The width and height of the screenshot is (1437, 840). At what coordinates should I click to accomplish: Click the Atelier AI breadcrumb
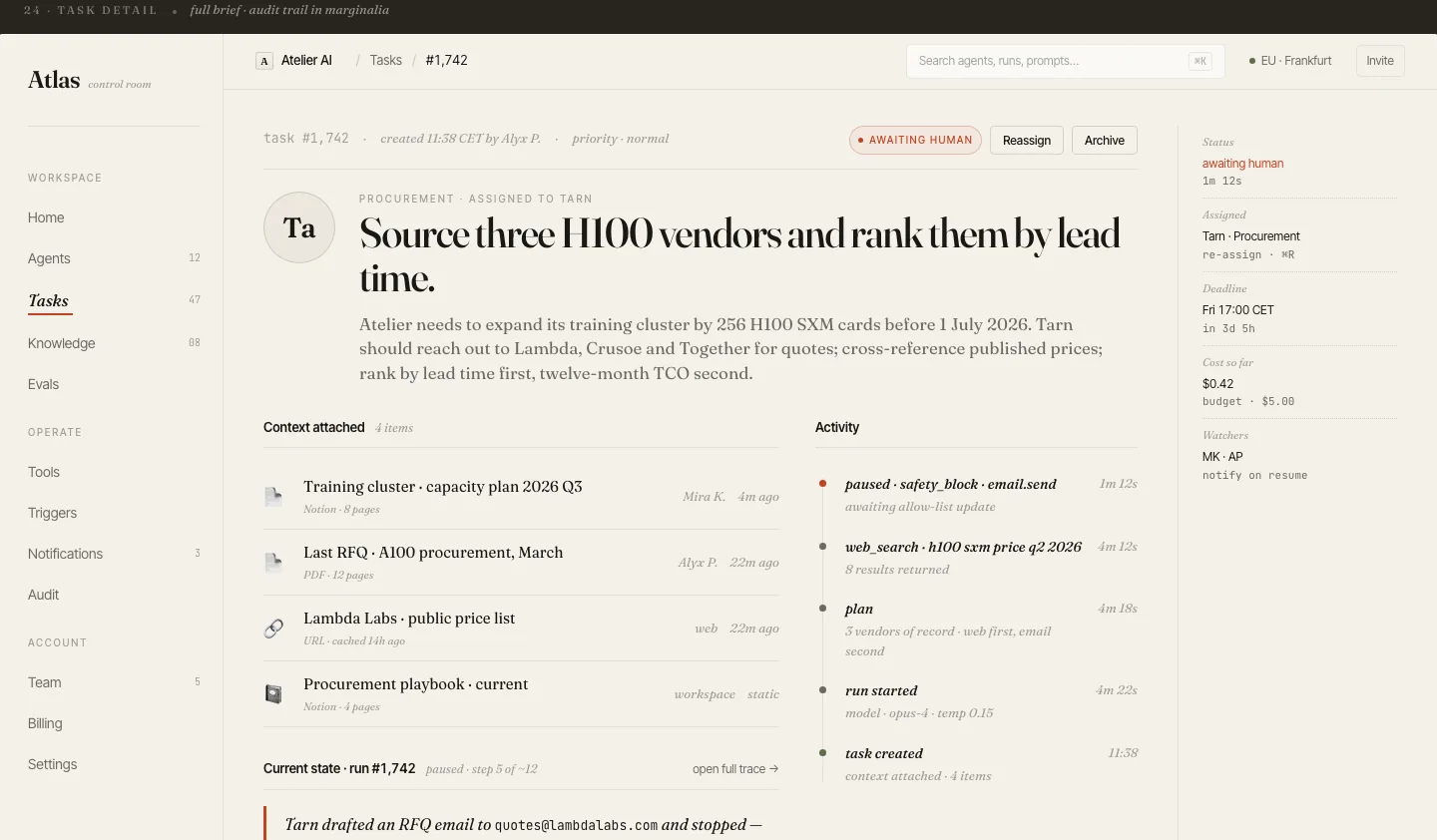306,61
